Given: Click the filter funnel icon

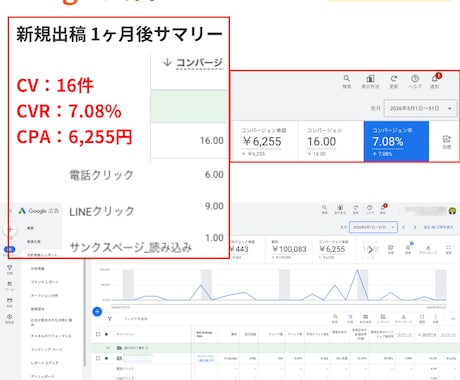Looking at the screenshot, I should [110, 319].
